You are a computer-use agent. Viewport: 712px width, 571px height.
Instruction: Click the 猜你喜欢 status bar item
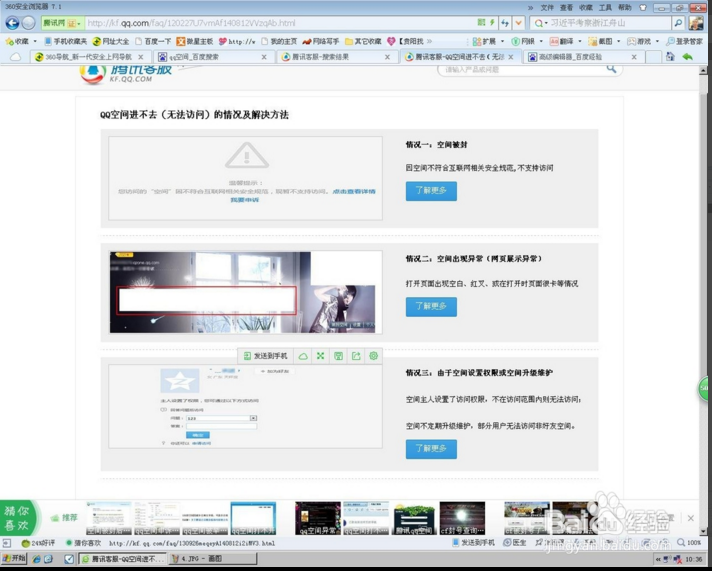tap(84, 543)
